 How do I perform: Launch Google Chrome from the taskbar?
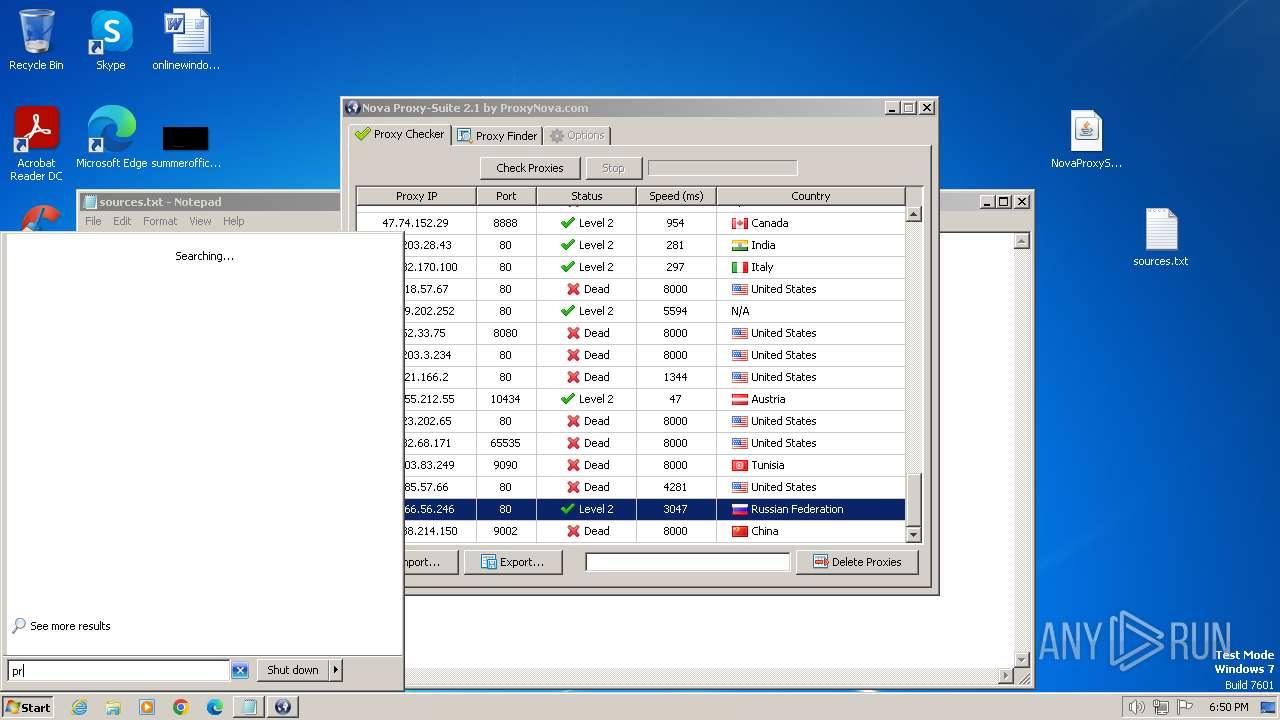pyautogui.click(x=181, y=707)
